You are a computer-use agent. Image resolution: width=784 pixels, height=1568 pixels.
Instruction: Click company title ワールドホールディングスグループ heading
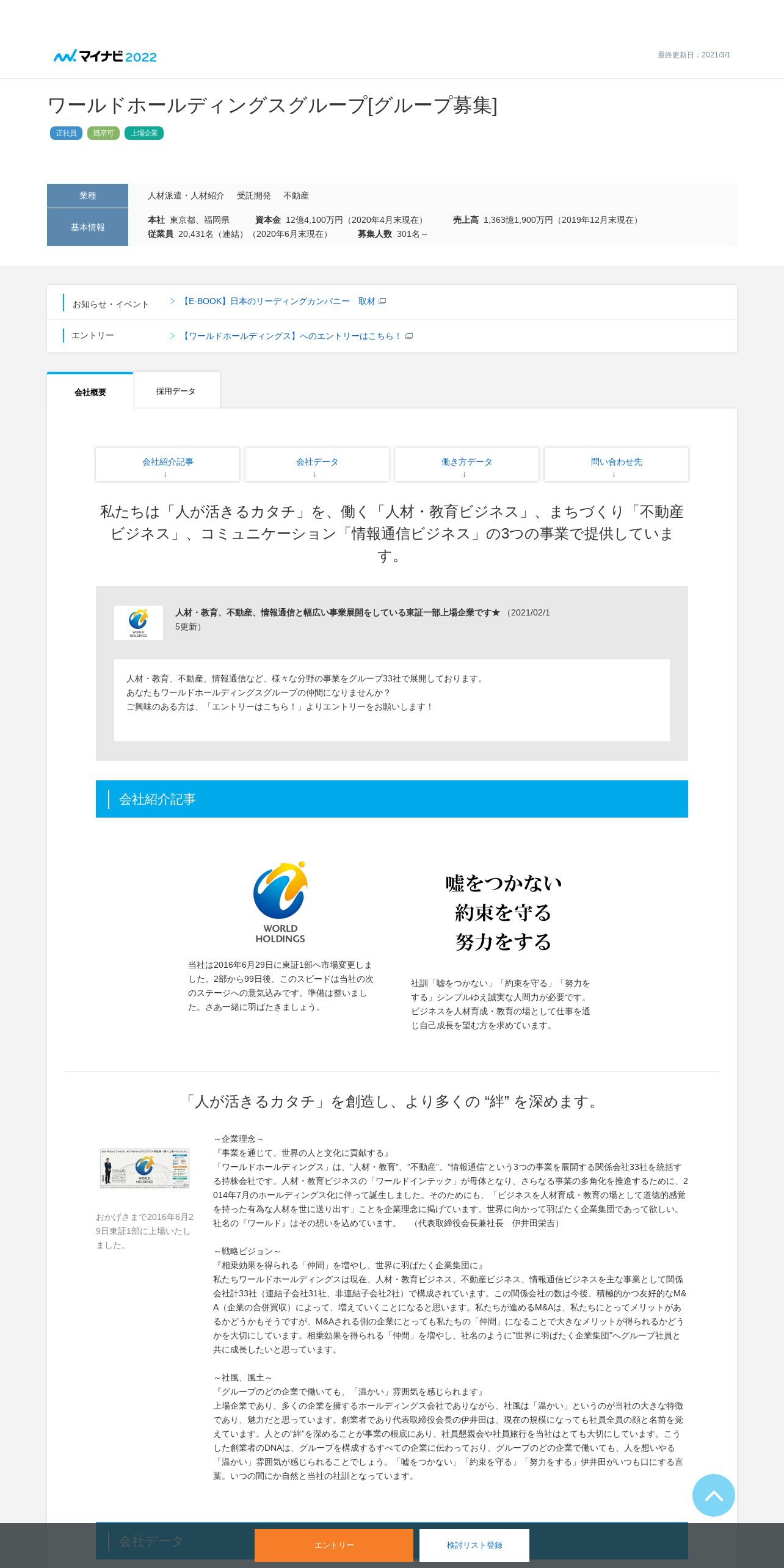[272, 105]
